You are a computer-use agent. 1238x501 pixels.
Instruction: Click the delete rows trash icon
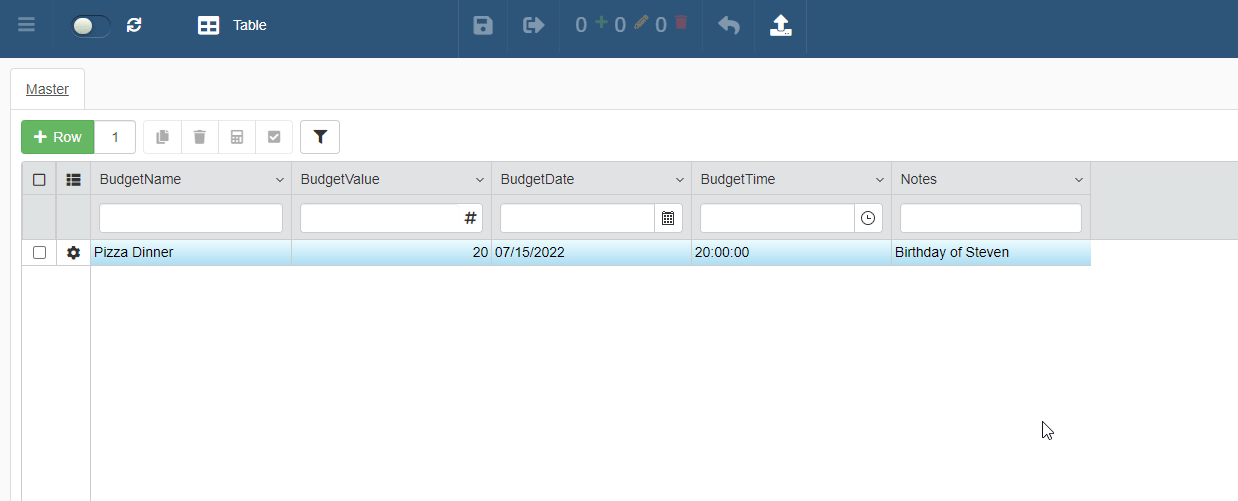point(200,137)
